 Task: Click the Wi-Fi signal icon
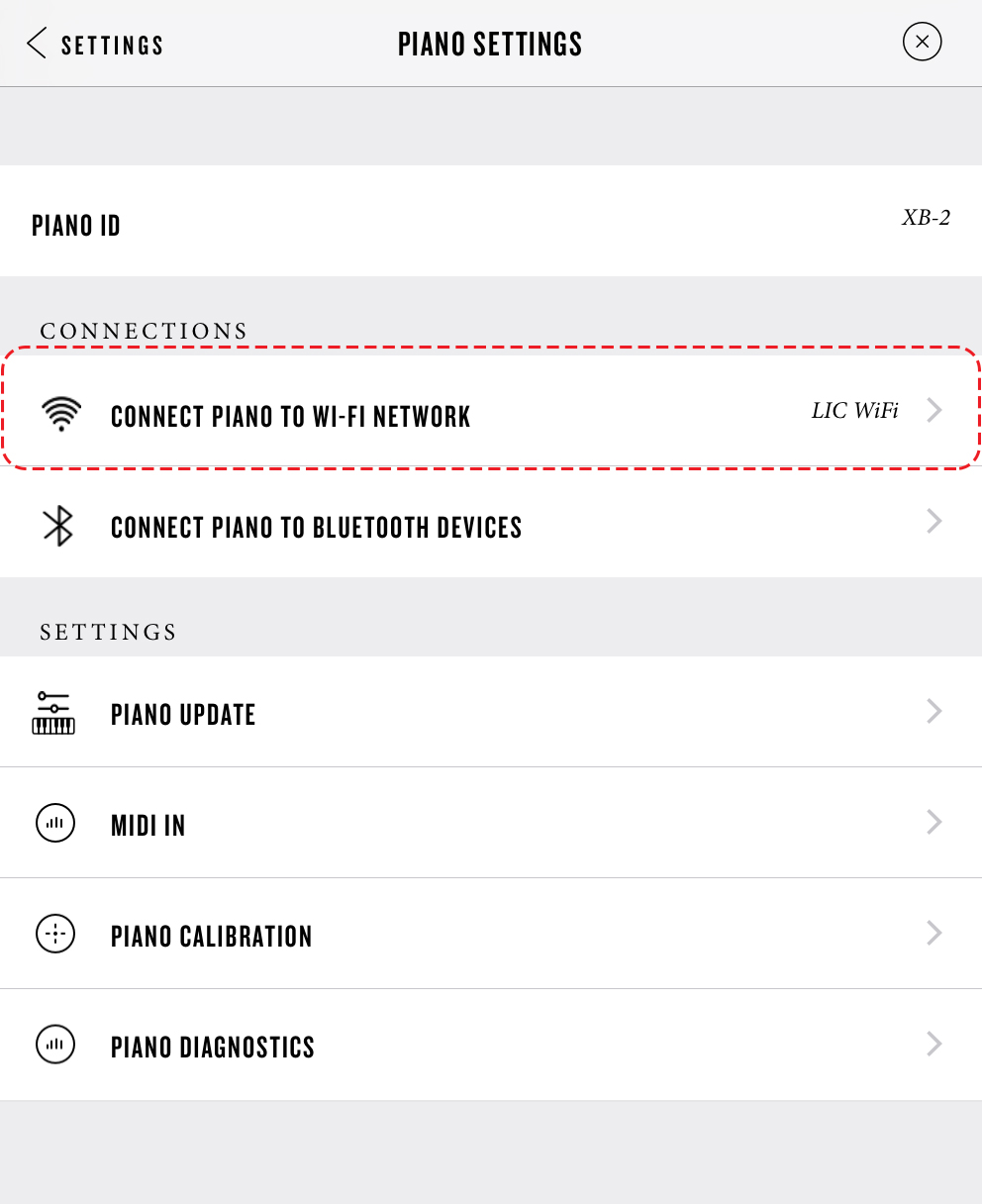(61, 414)
